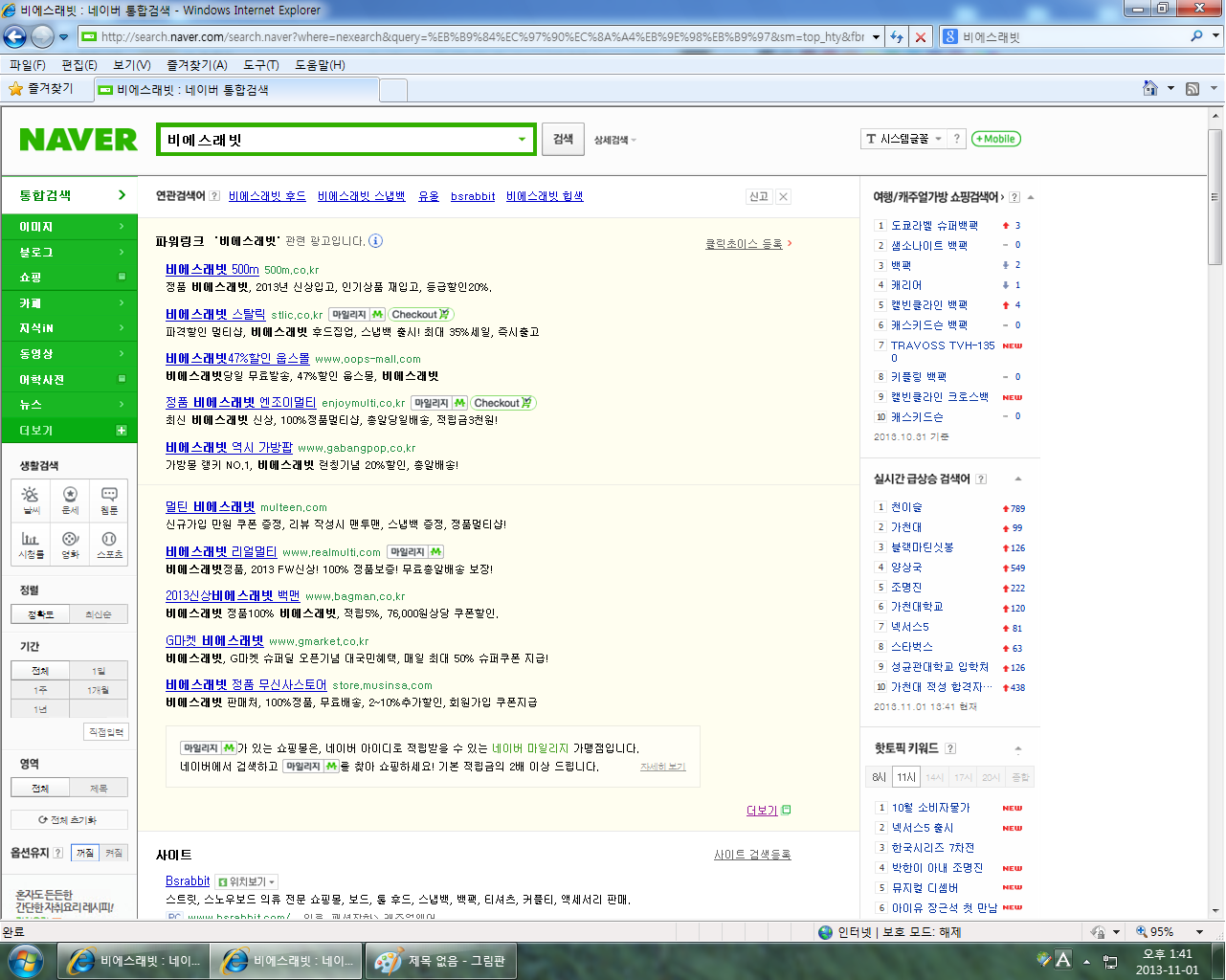This screenshot has width=1226, height=980.
Task: Select 1년 period filter
Action: (x=40, y=709)
